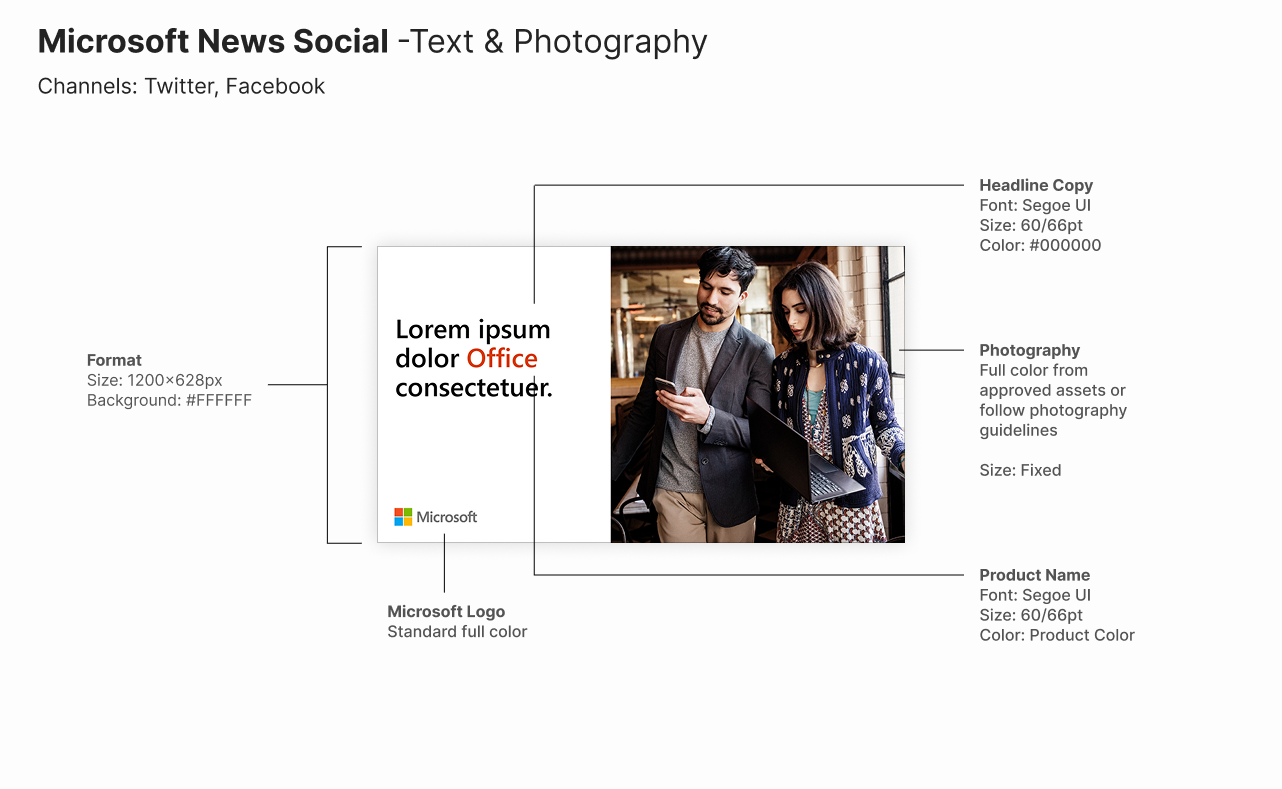Select the "Microsoft News Social" title
Viewport: 1282px width, 789px height.
click(x=213, y=41)
